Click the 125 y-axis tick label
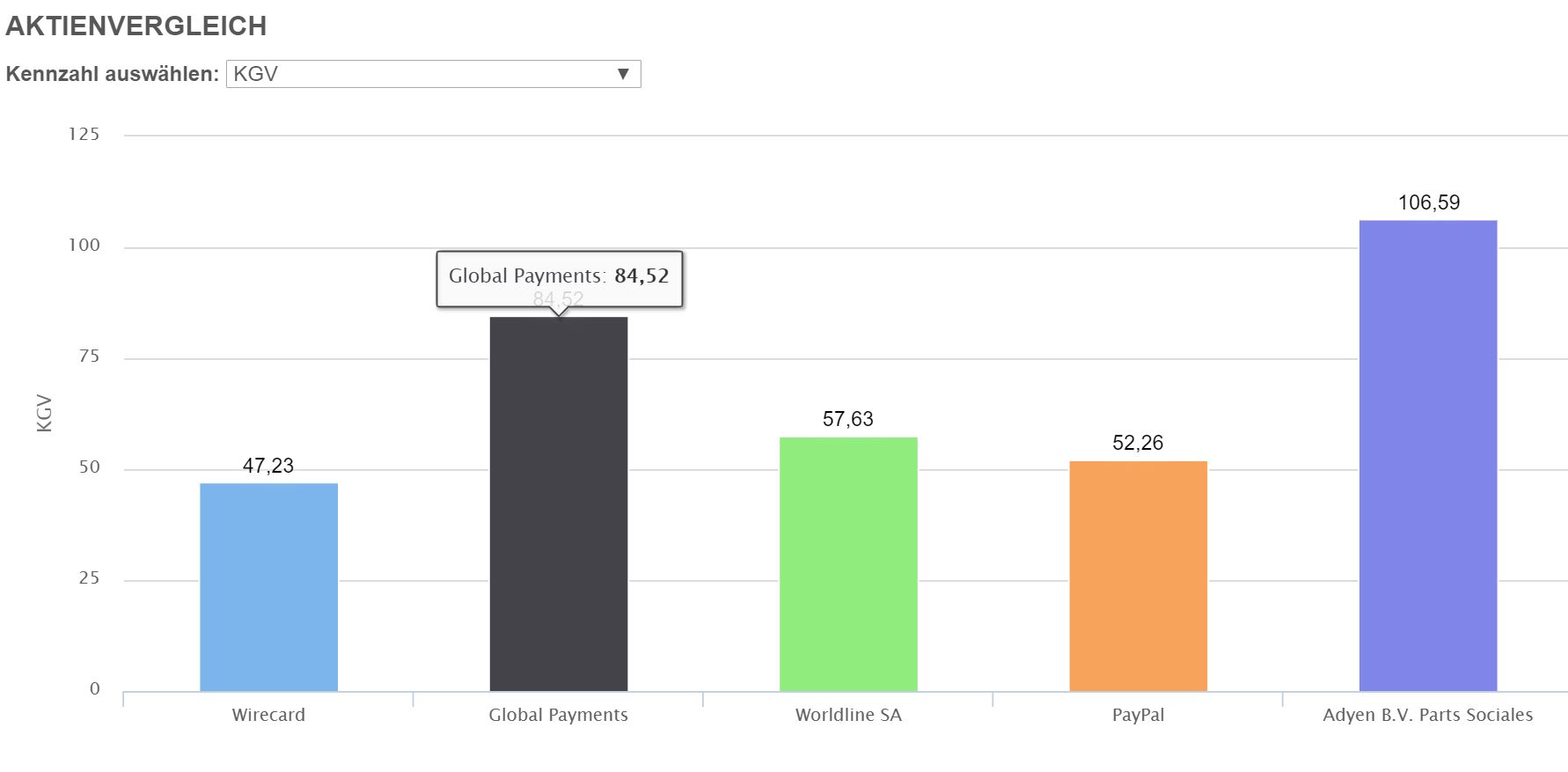The width and height of the screenshot is (1568, 772). coord(84,135)
